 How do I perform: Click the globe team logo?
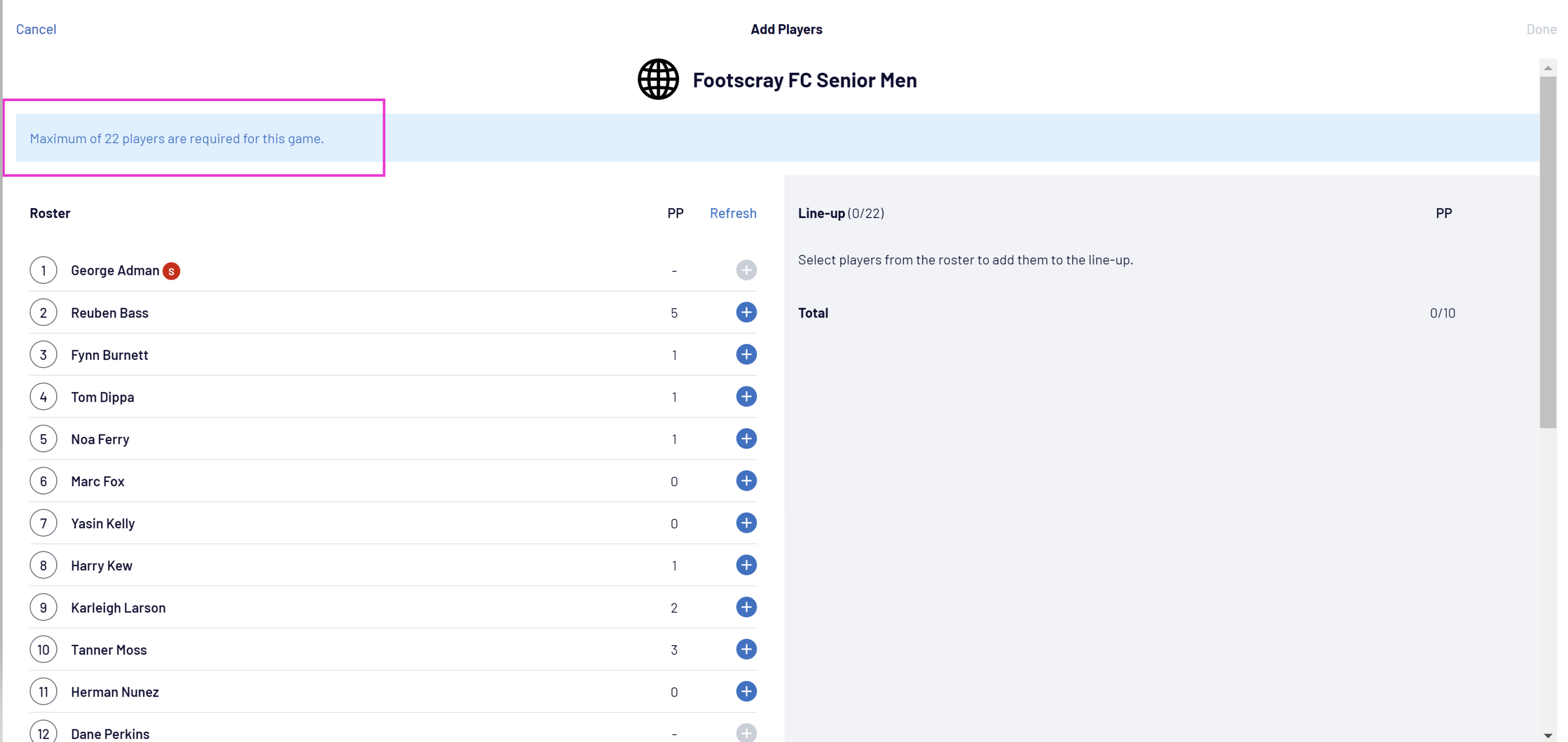[658, 80]
